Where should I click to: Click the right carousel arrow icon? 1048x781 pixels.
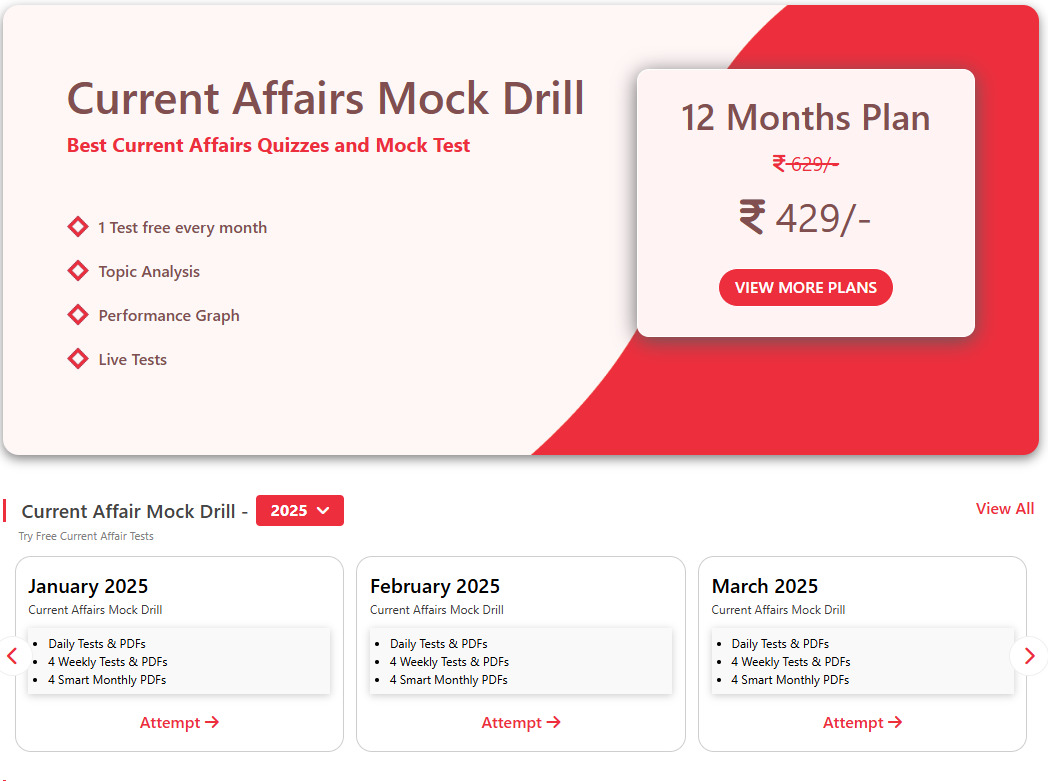click(x=1030, y=656)
